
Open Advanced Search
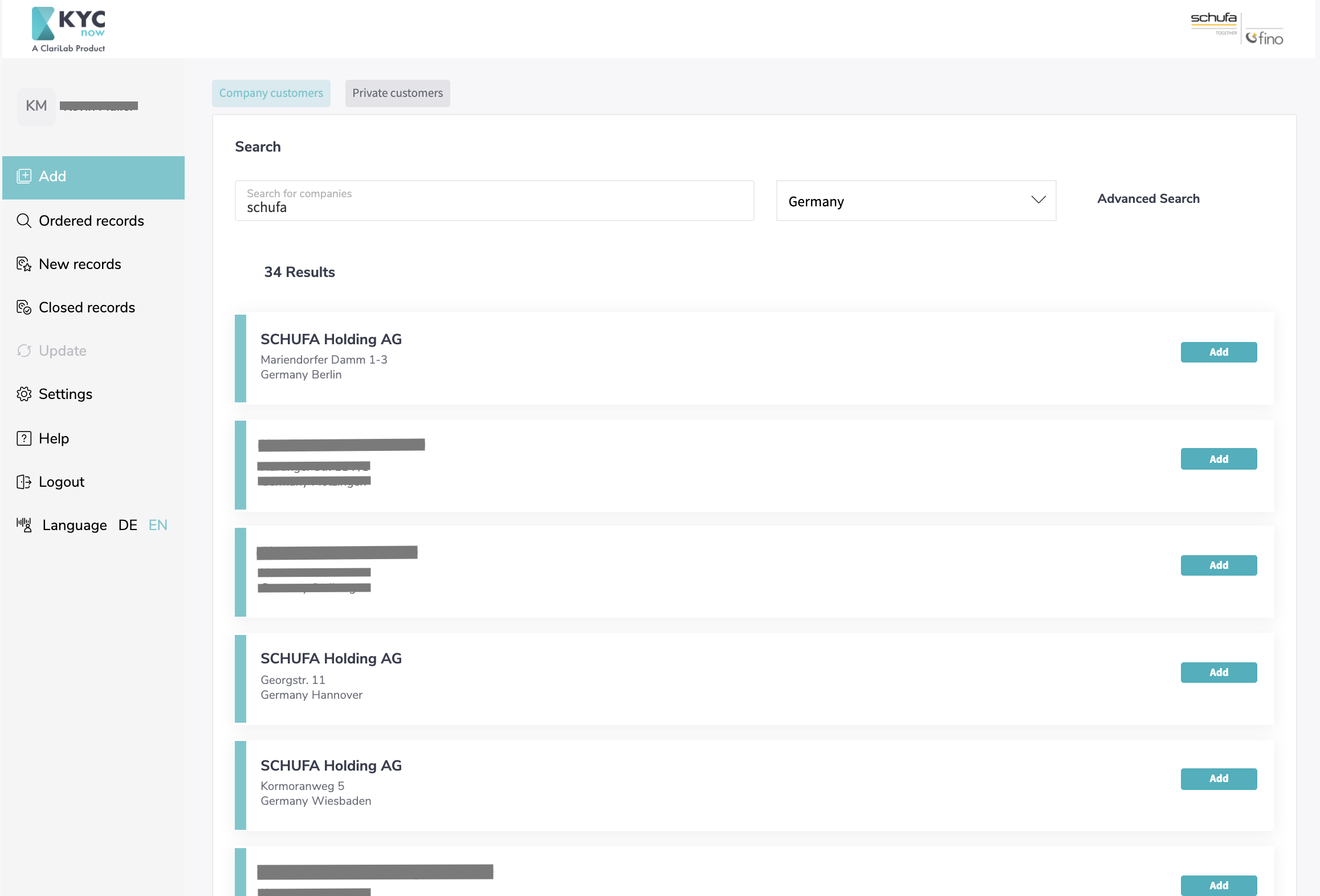click(x=1148, y=198)
